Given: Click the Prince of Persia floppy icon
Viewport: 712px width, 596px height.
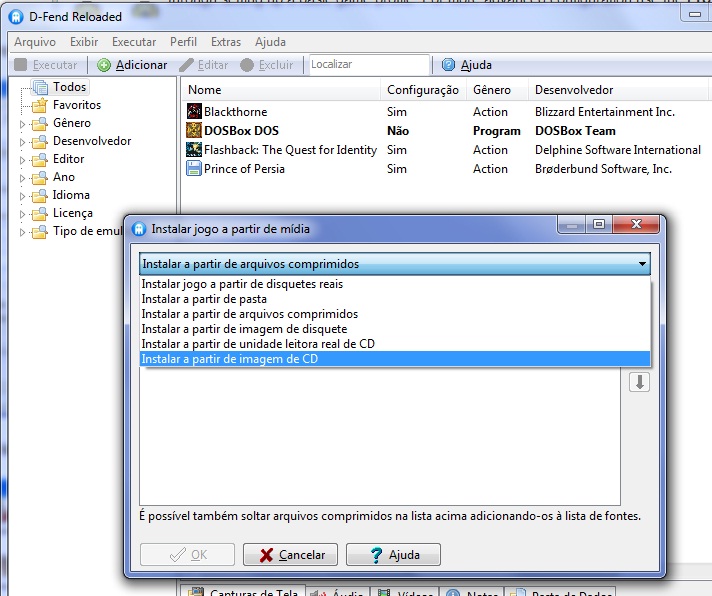Looking at the screenshot, I should pyautogui.click(x=194, y=168).
